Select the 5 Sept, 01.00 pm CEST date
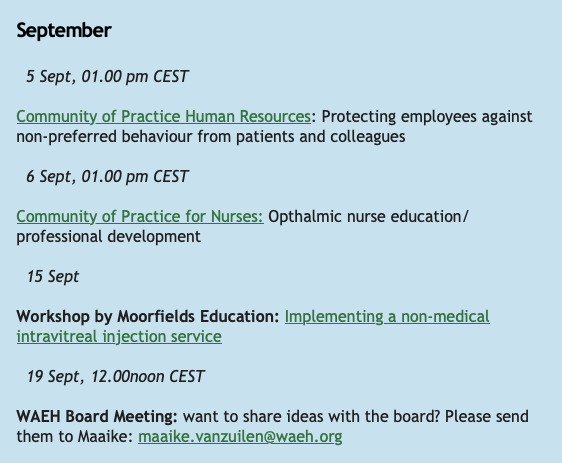 point(107,76)
